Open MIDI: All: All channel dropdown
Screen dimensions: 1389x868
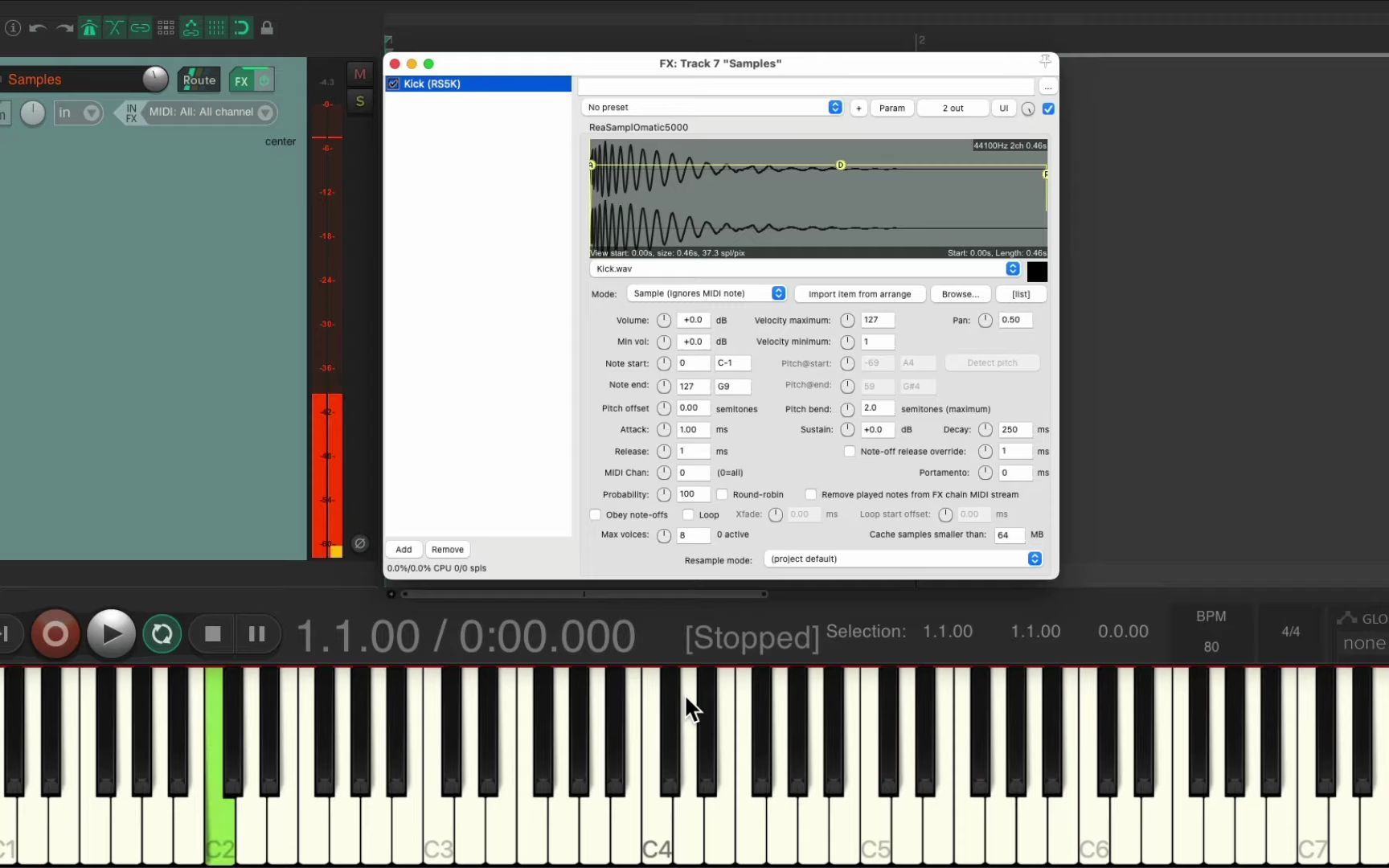point(211,113)
